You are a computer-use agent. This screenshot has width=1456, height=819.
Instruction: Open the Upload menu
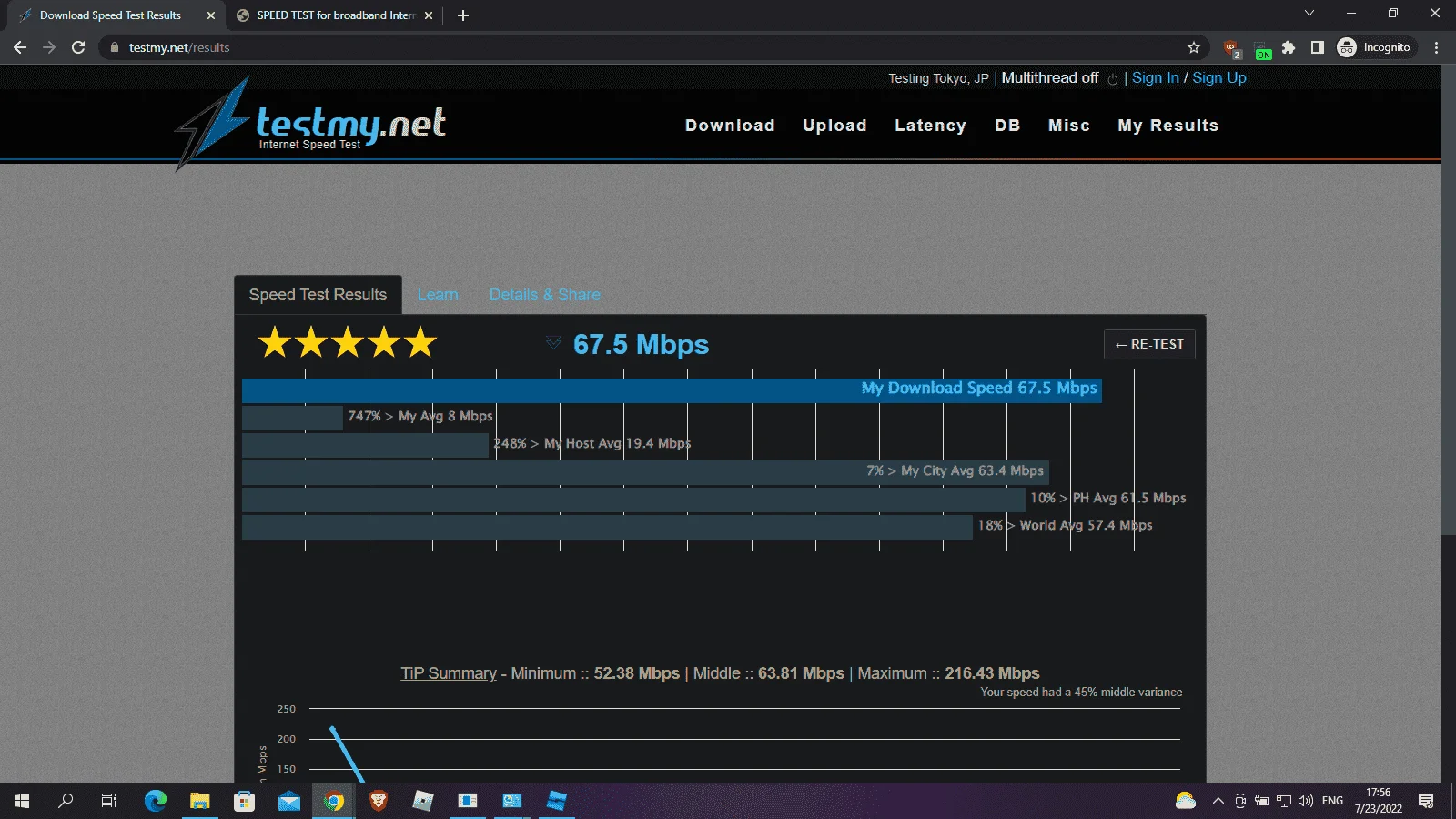click(x=834, y=126)
